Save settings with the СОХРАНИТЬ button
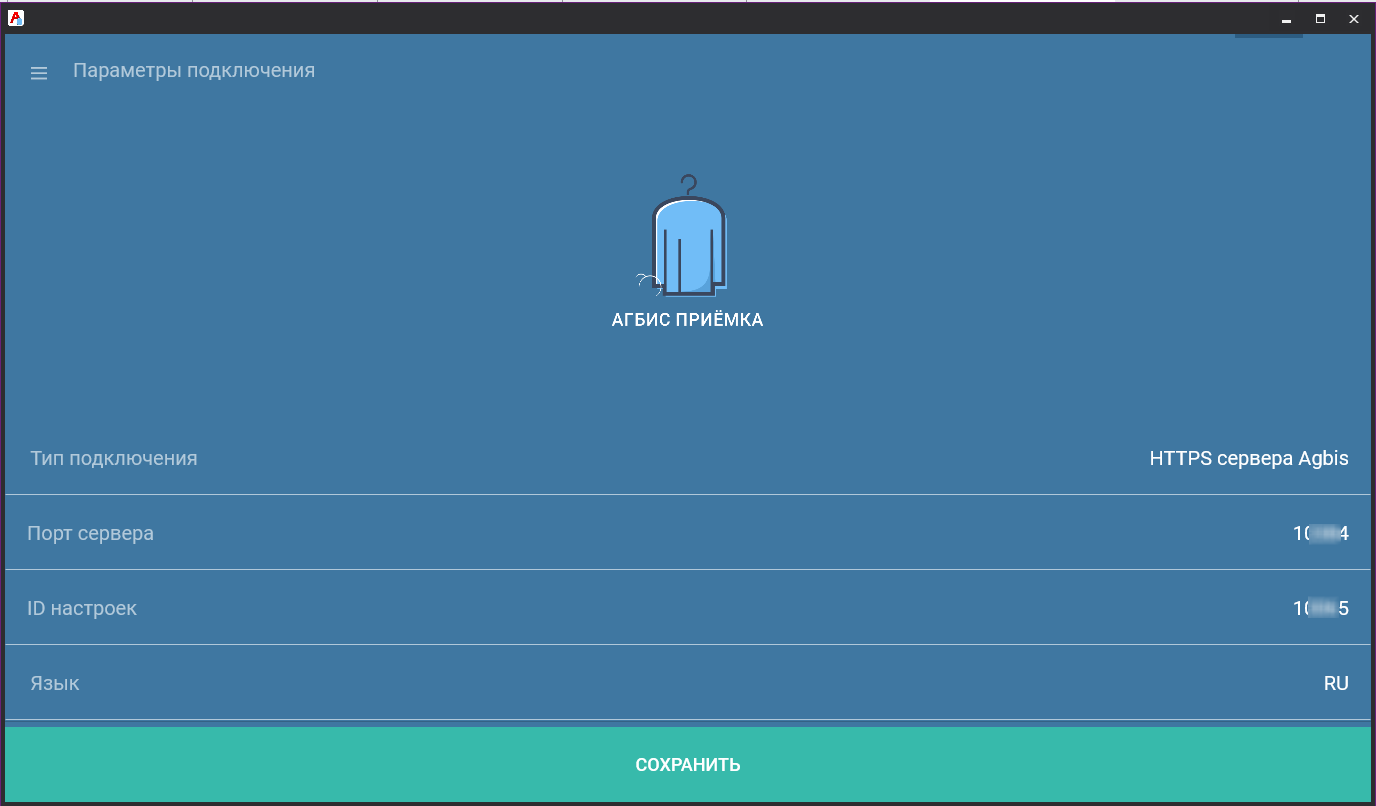 point(688,765)
